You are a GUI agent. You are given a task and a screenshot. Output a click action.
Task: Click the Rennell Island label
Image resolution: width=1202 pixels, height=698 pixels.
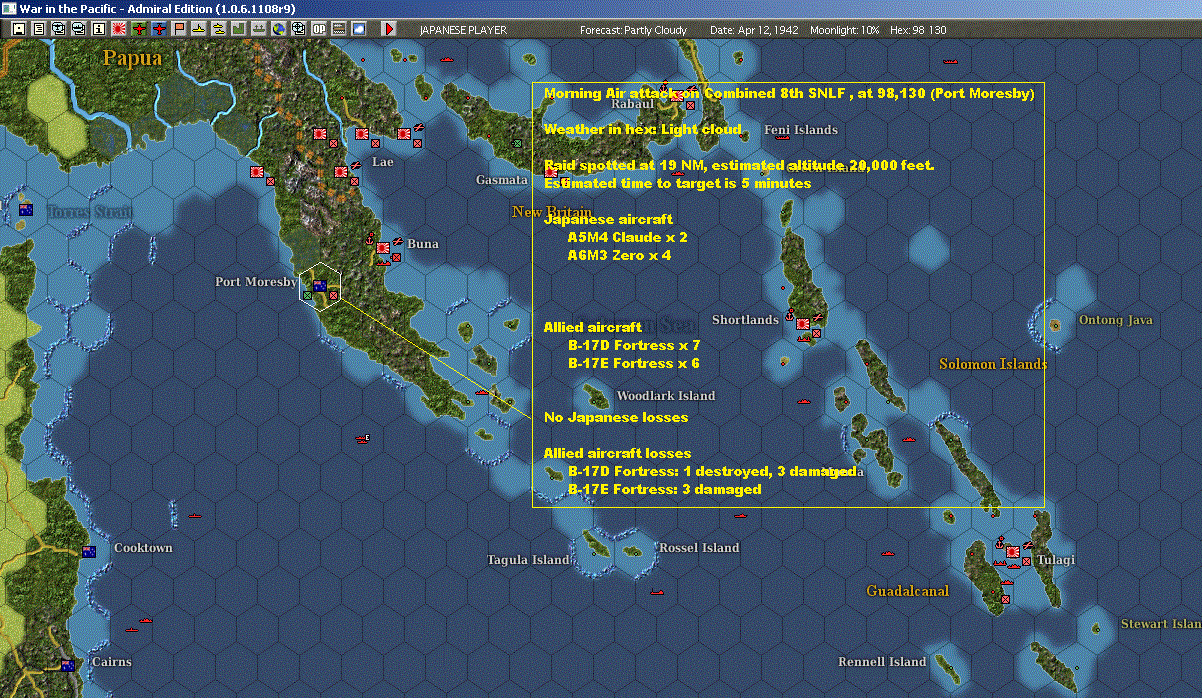[882, 662]
